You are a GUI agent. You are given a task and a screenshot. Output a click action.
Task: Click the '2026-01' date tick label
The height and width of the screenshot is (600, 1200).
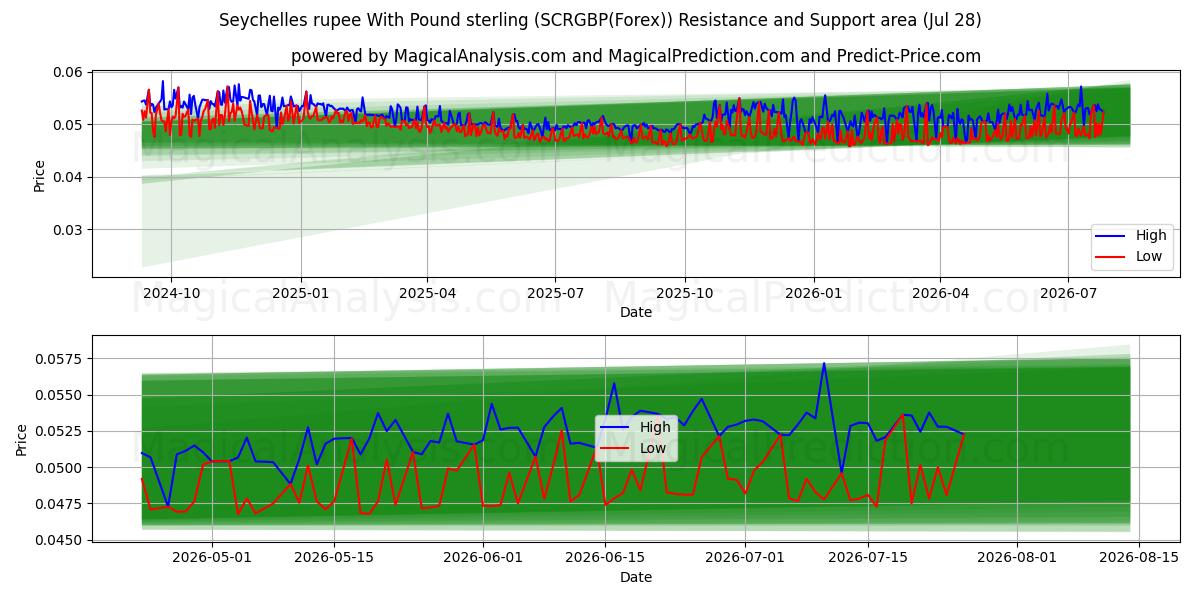(813, 294)
